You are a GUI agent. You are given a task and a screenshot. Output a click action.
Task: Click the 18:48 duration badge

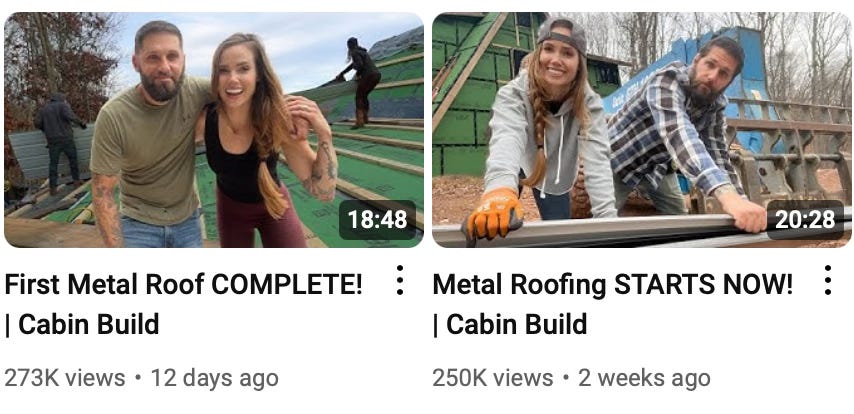tap(377, 220)
